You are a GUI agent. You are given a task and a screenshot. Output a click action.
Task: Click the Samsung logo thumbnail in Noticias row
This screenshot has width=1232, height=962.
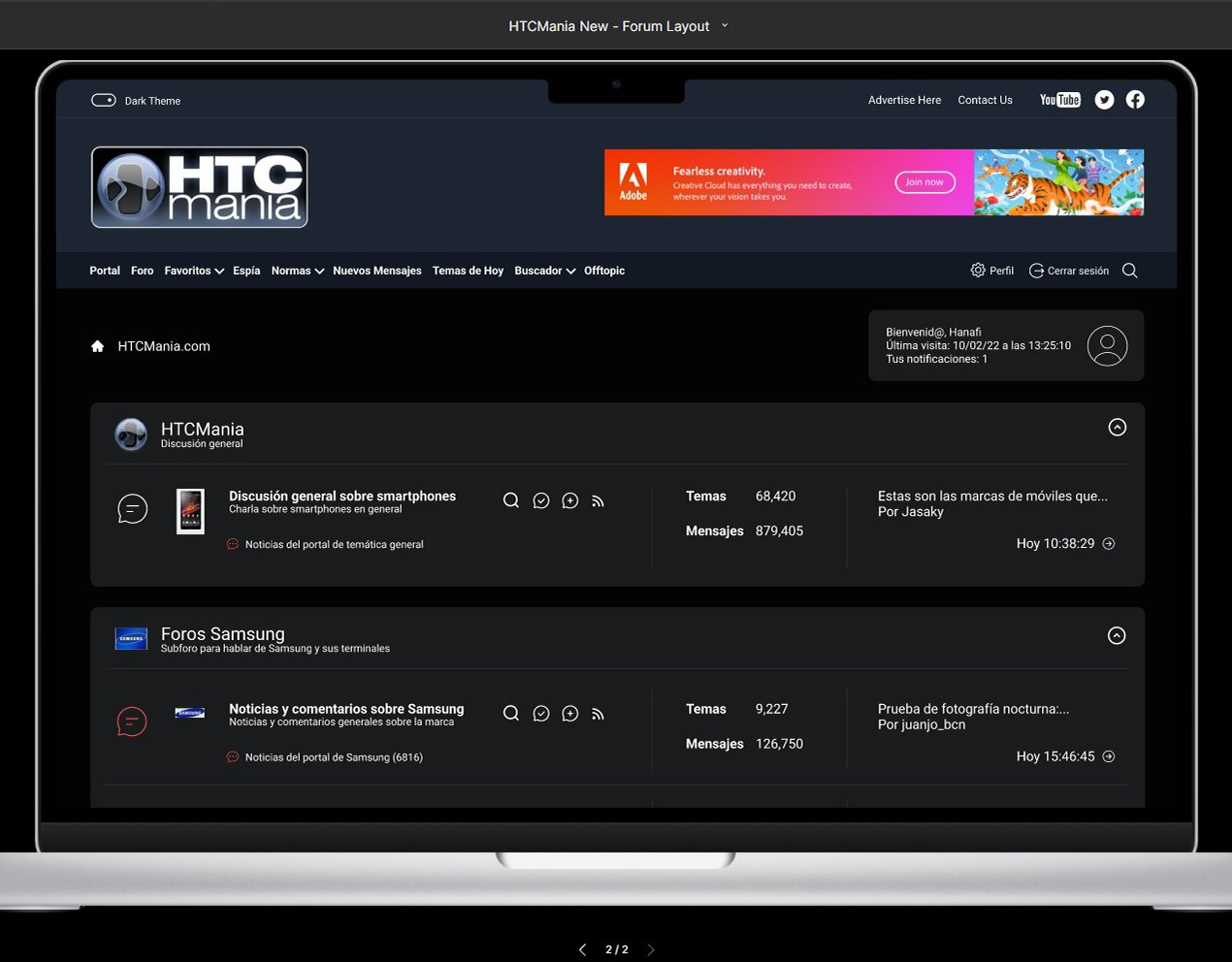189,713
